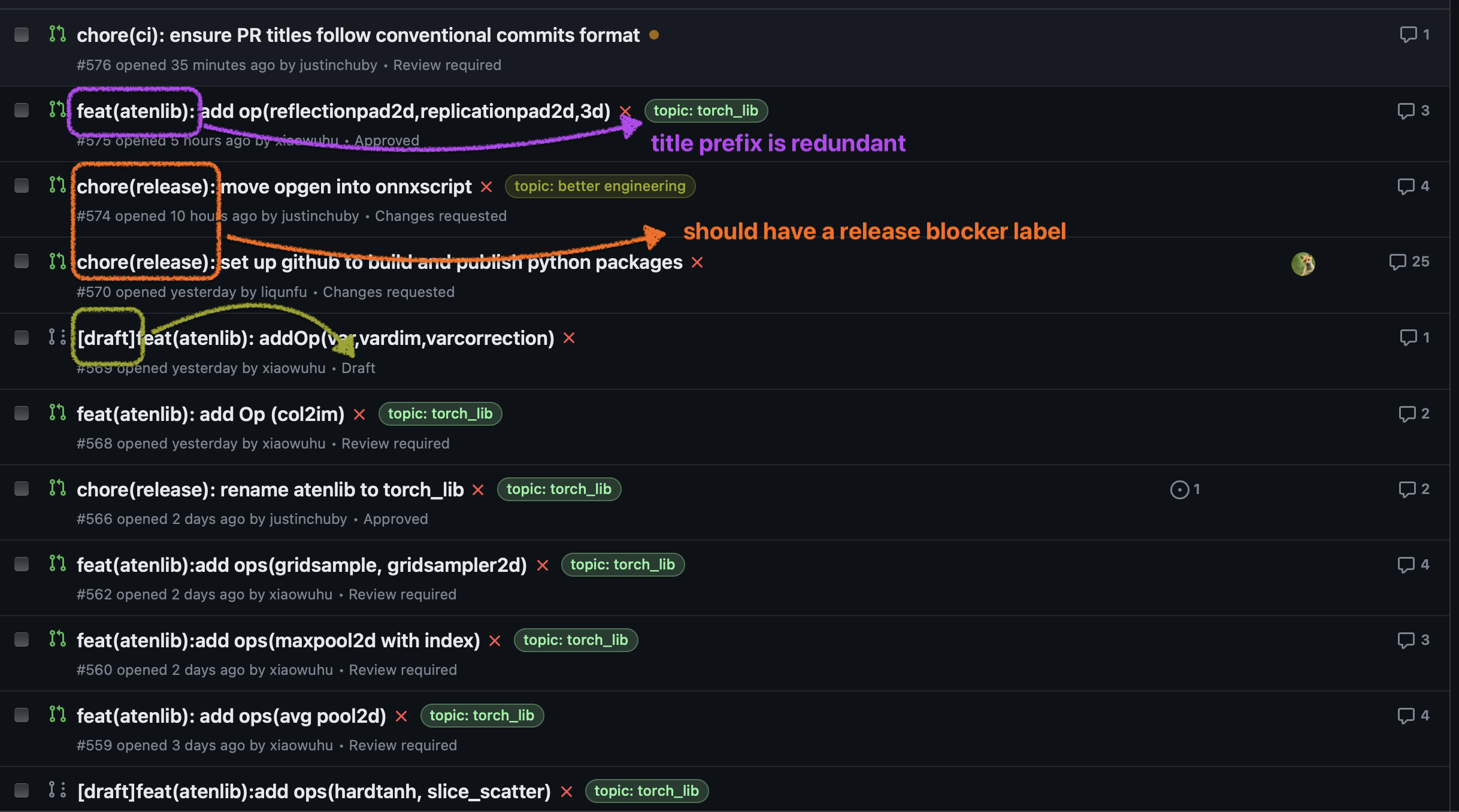Click the pull request icon beside PR #562
The image size is (1459, 812).
(57, 563)
